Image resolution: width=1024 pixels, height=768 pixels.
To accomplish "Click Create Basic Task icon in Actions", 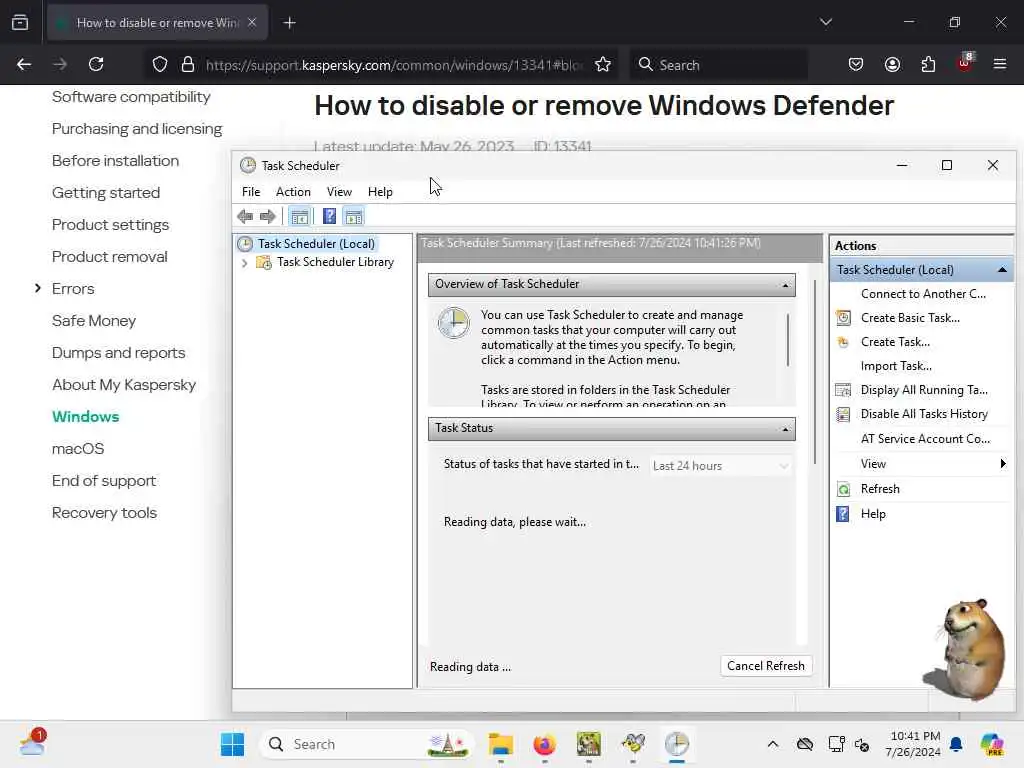I will (x=844, y=318).
